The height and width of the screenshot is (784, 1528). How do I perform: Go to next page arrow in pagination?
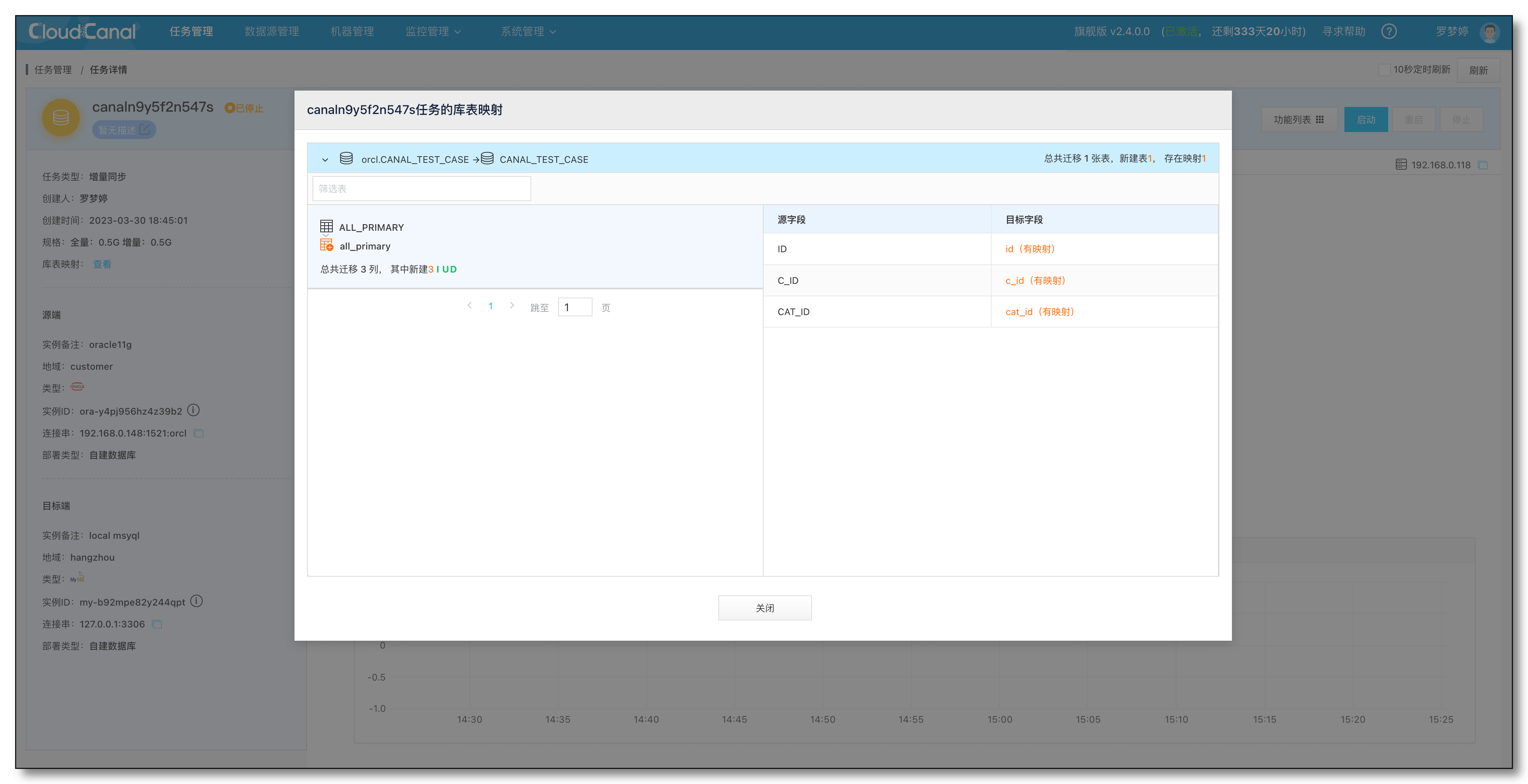click(x=512, y=305)
